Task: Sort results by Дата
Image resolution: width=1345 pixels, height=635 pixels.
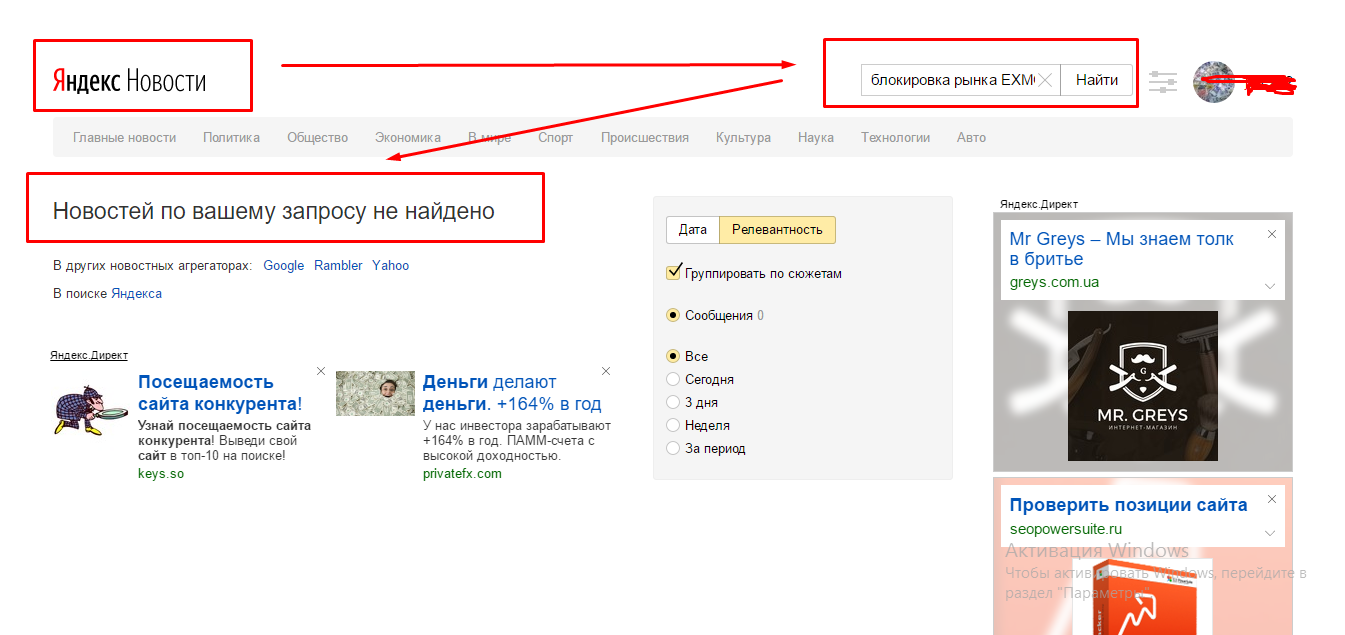Action: pyautogui.click(x=693, y=230)
